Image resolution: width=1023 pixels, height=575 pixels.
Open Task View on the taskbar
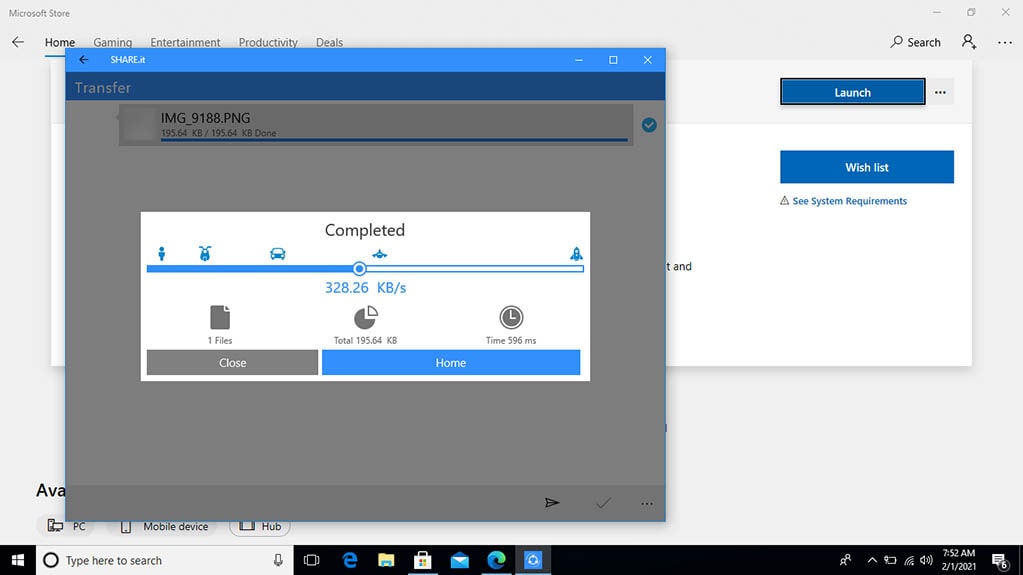[312, 560]
